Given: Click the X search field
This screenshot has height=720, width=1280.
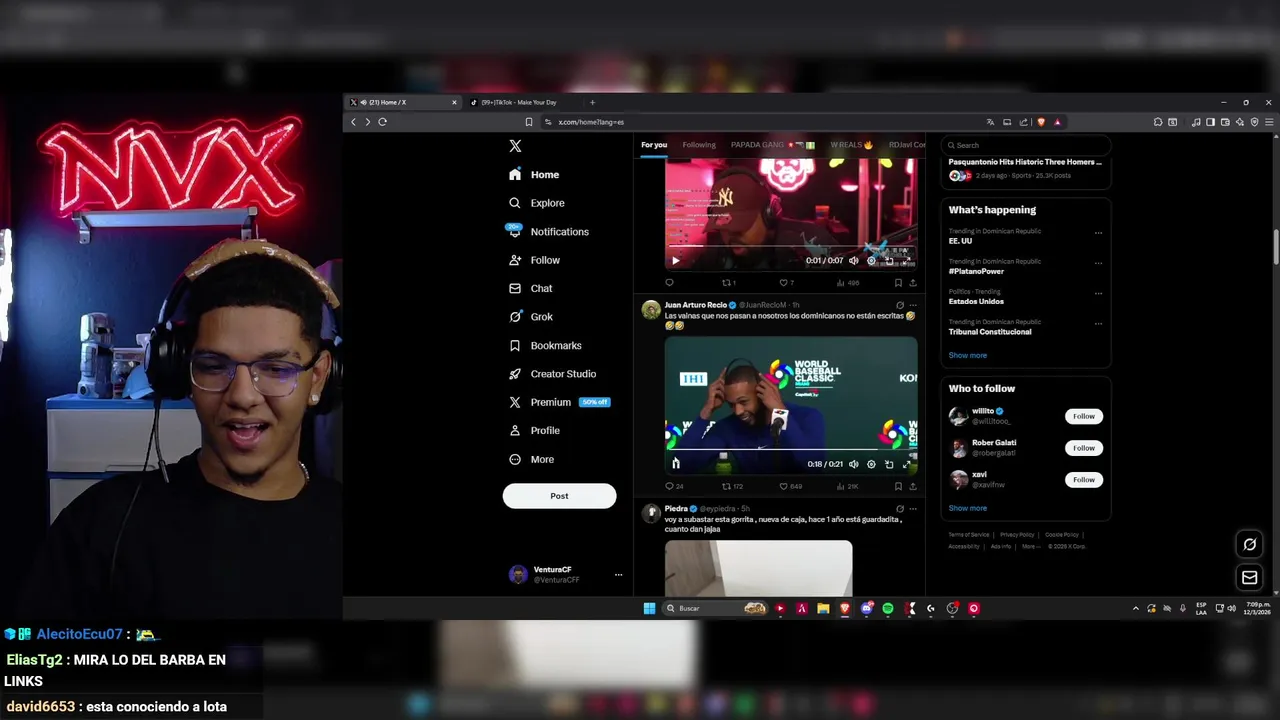Looking at the screenshot, I should [1026, 145].
